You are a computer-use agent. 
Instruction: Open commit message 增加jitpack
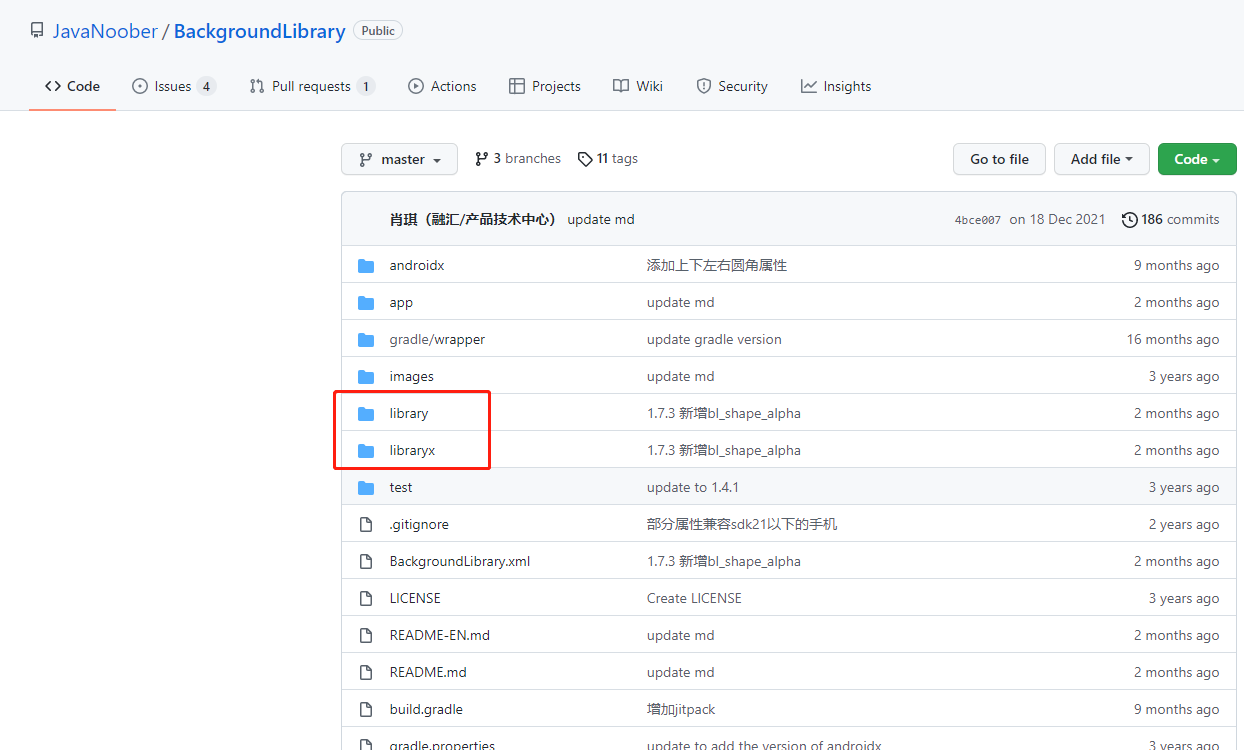pos(681,710)
